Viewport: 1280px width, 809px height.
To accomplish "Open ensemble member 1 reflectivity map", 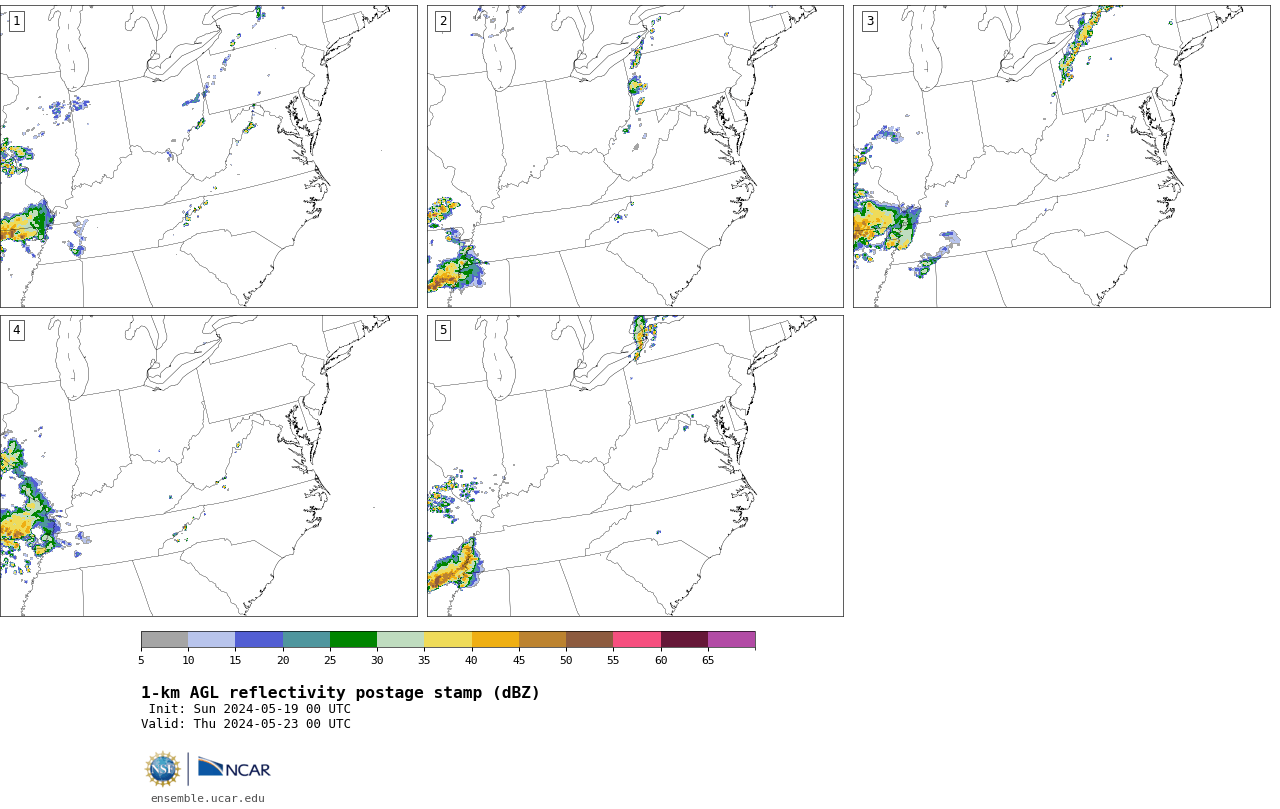I will 208,156.
